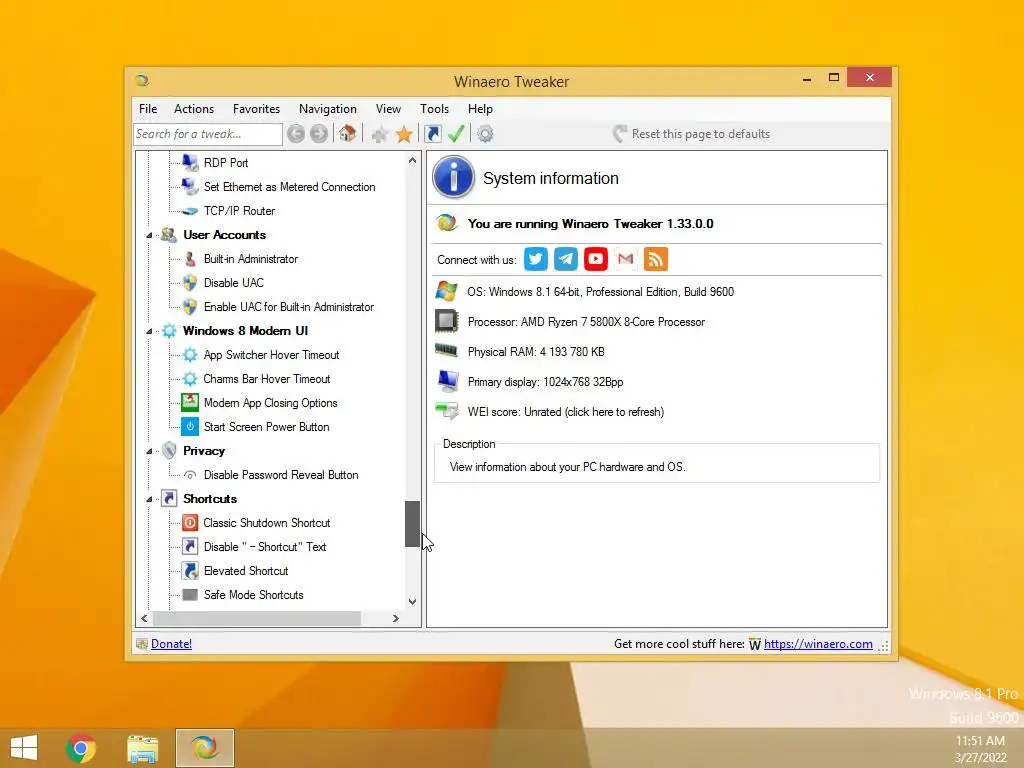Select Enable UAC for Built-in Administrator

(x=289, y=307)
